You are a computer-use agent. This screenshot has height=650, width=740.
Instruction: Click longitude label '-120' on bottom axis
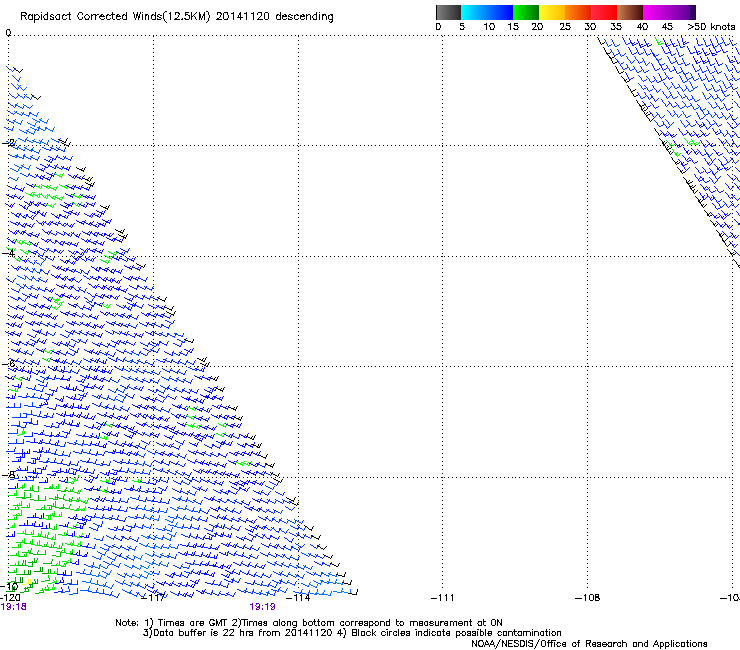click(10, 598)
